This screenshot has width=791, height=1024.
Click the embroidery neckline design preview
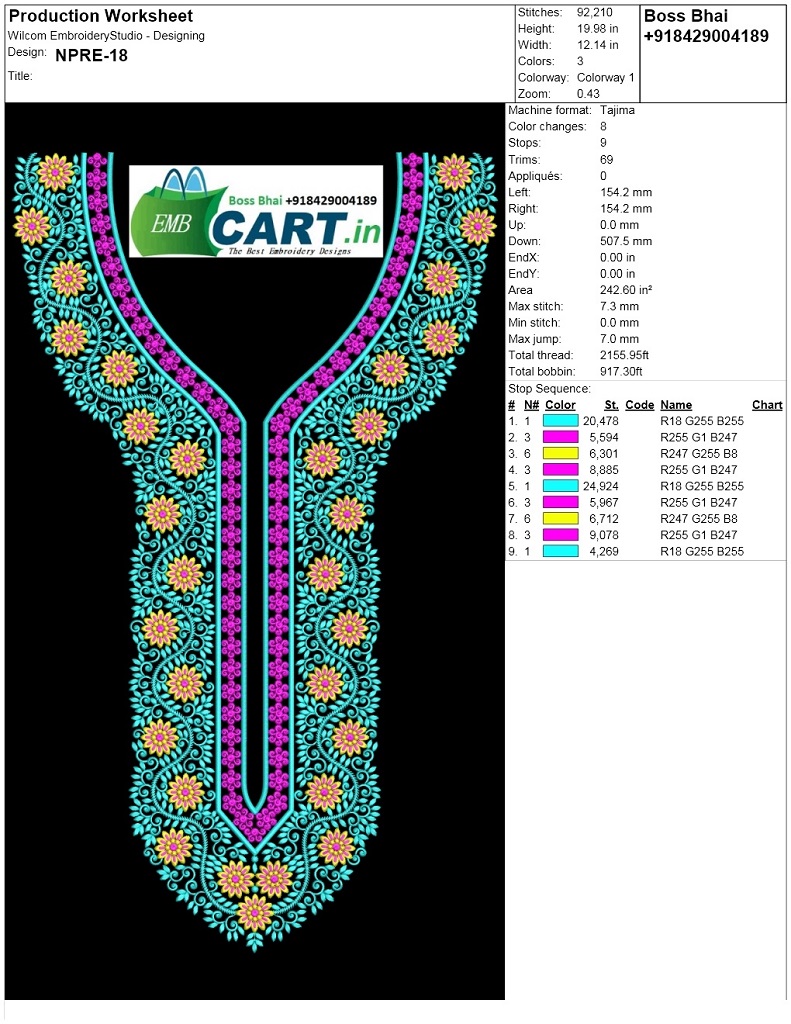click(255, 551)
